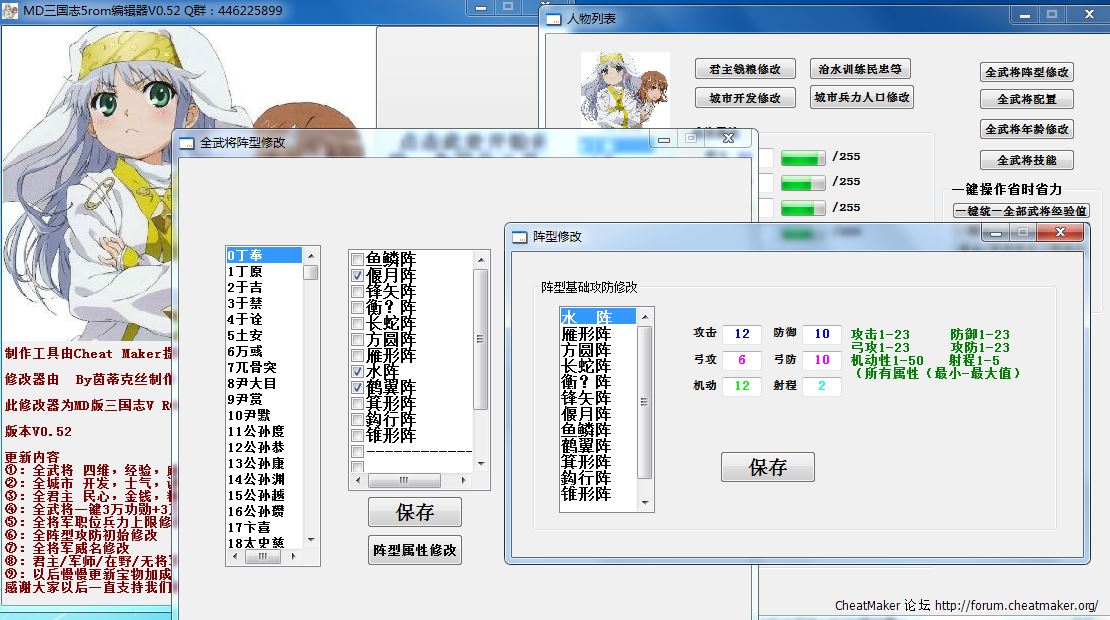Toggle the 鹤翼阵 checkbox off

click(x=358, y=387)
